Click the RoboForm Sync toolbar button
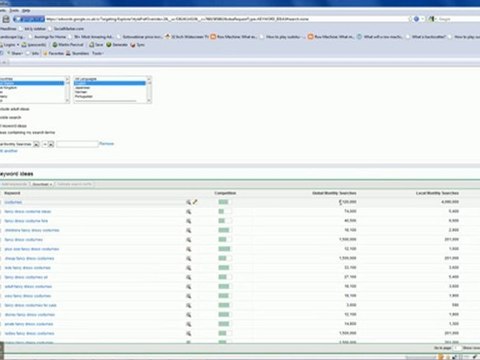This screenshot has height=360, width=480. click(x=137, y=45)
